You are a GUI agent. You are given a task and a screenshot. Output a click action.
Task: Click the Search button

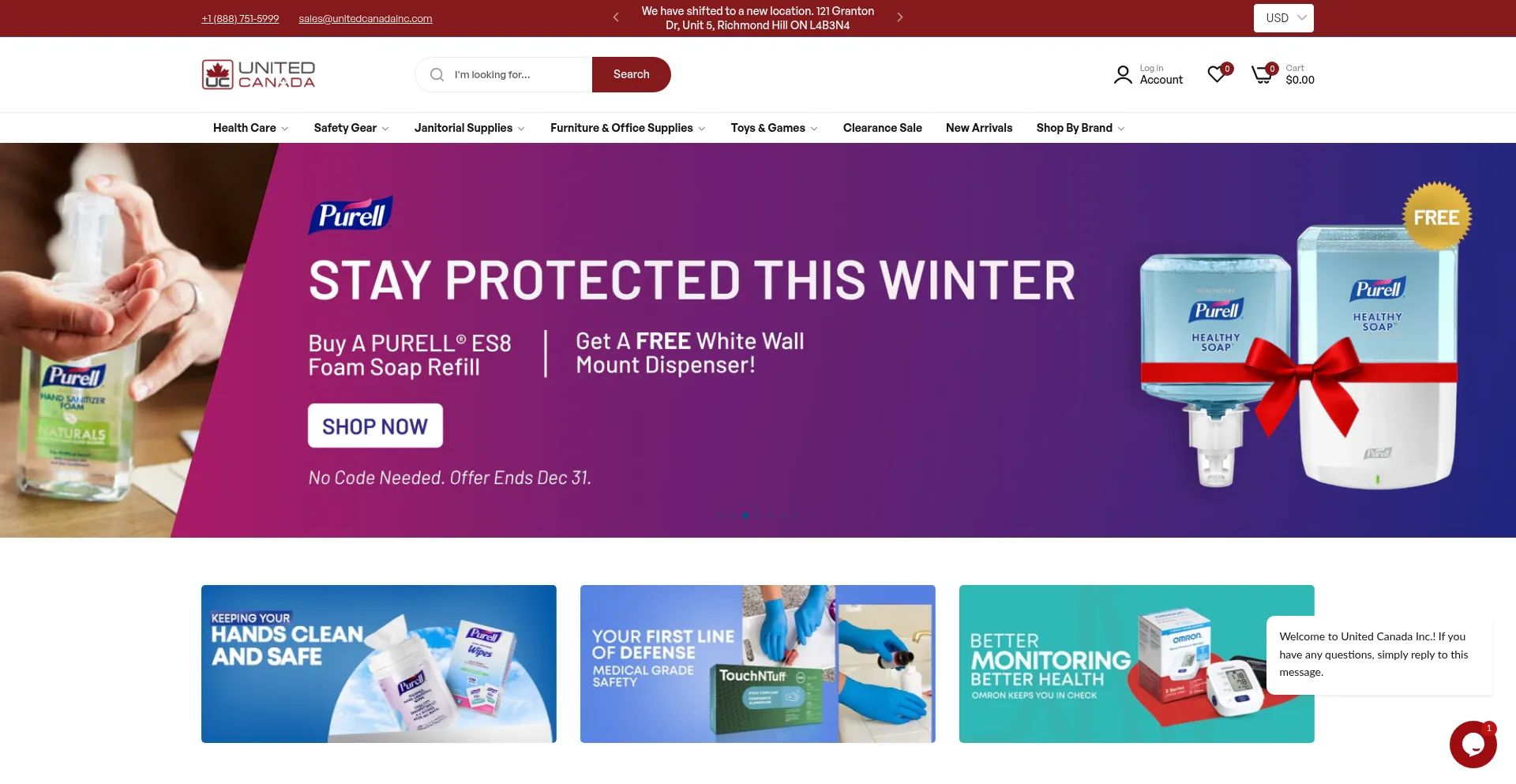pos(631,74)
